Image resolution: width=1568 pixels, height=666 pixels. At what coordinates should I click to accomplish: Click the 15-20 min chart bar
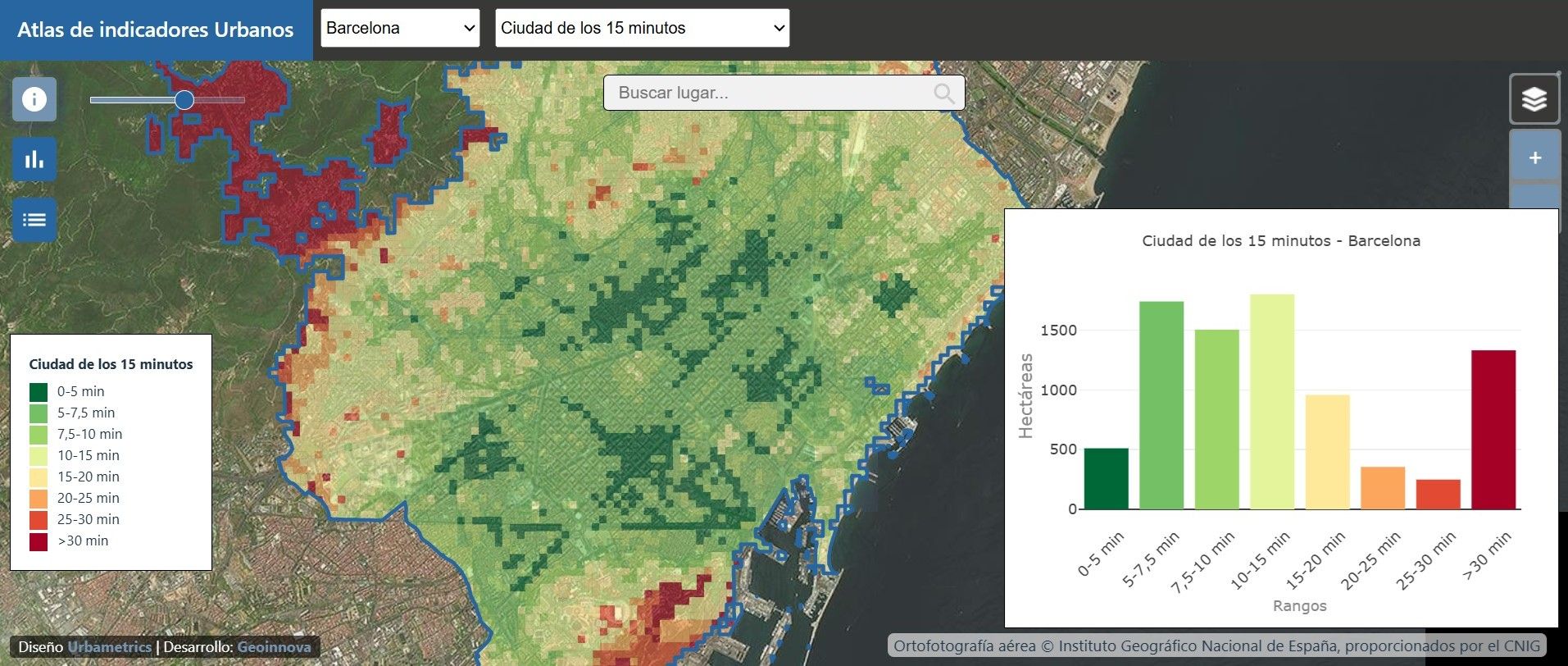(1327, 452)
